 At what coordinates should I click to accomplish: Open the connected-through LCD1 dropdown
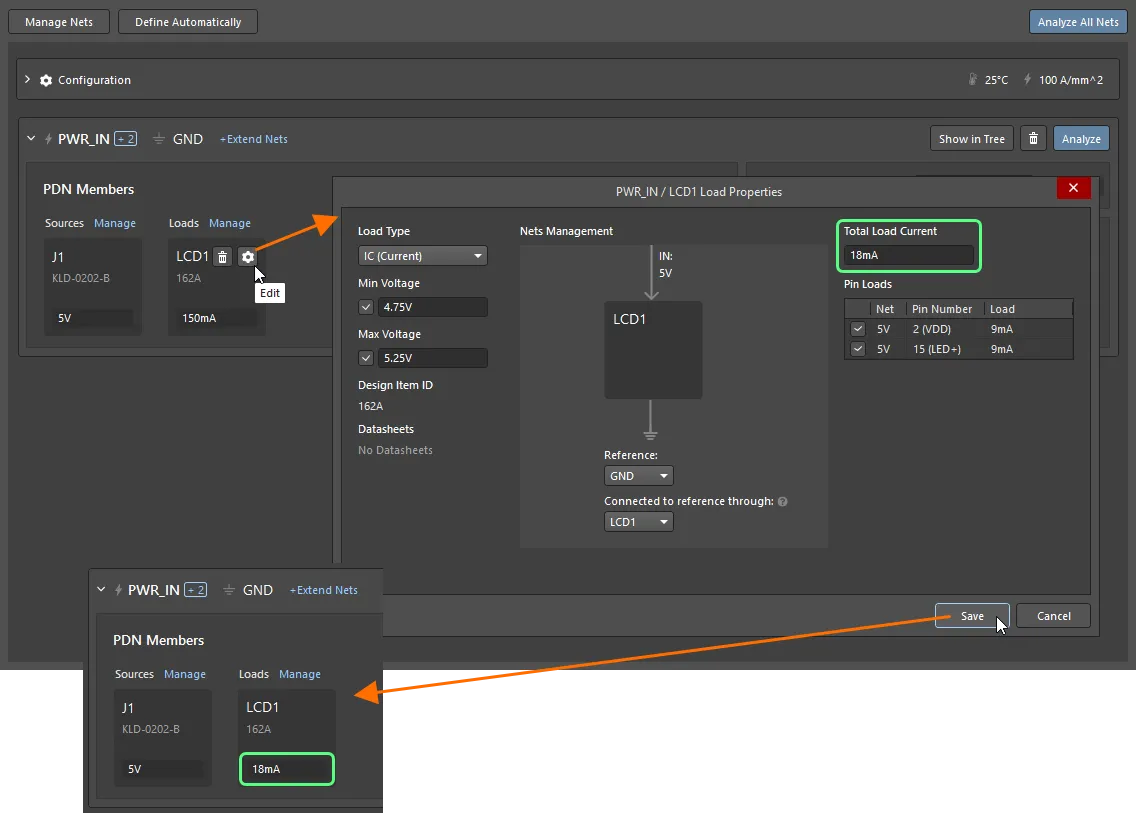[638, 522]
